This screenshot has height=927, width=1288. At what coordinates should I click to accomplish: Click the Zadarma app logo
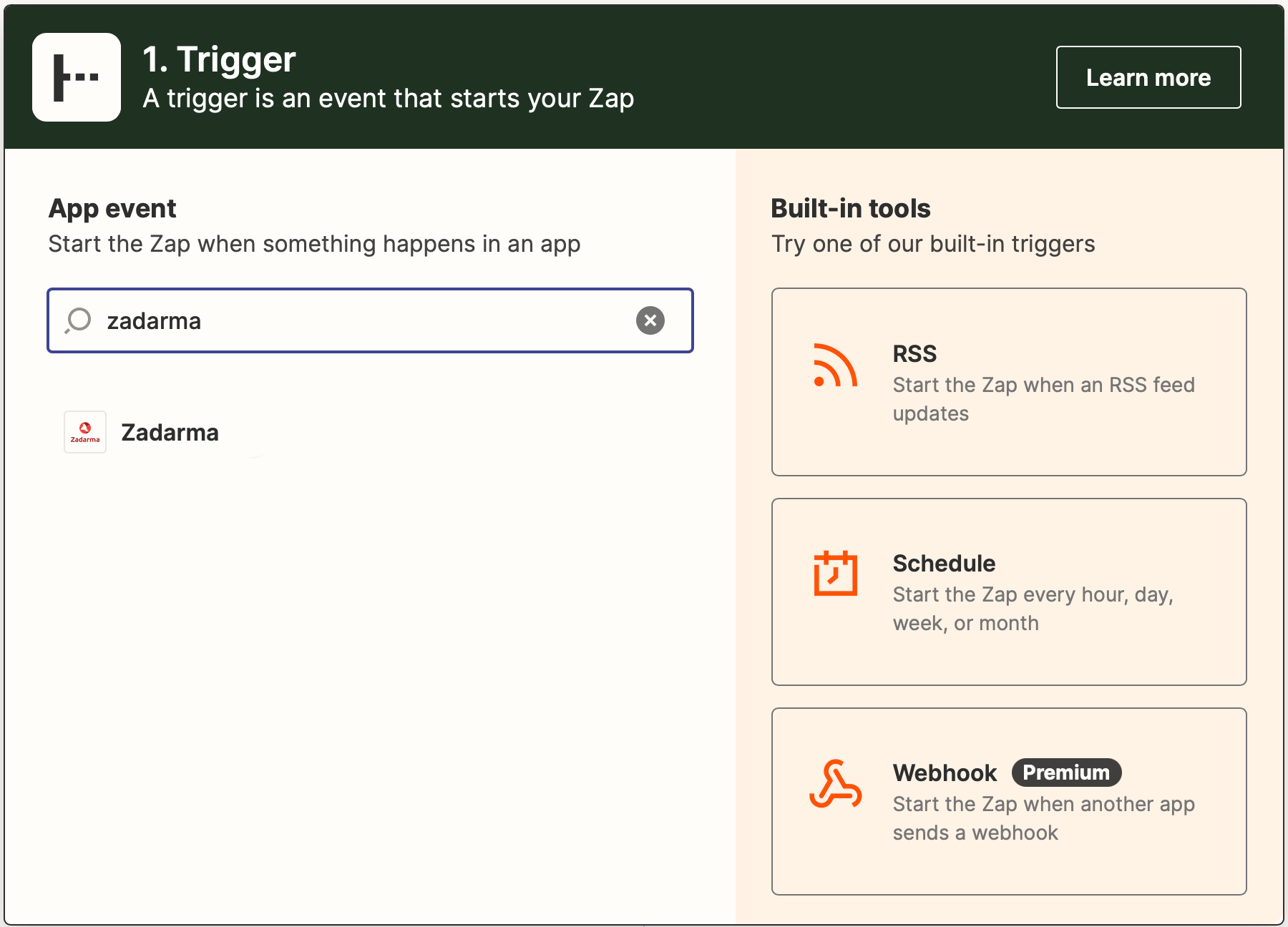point(85,432)
